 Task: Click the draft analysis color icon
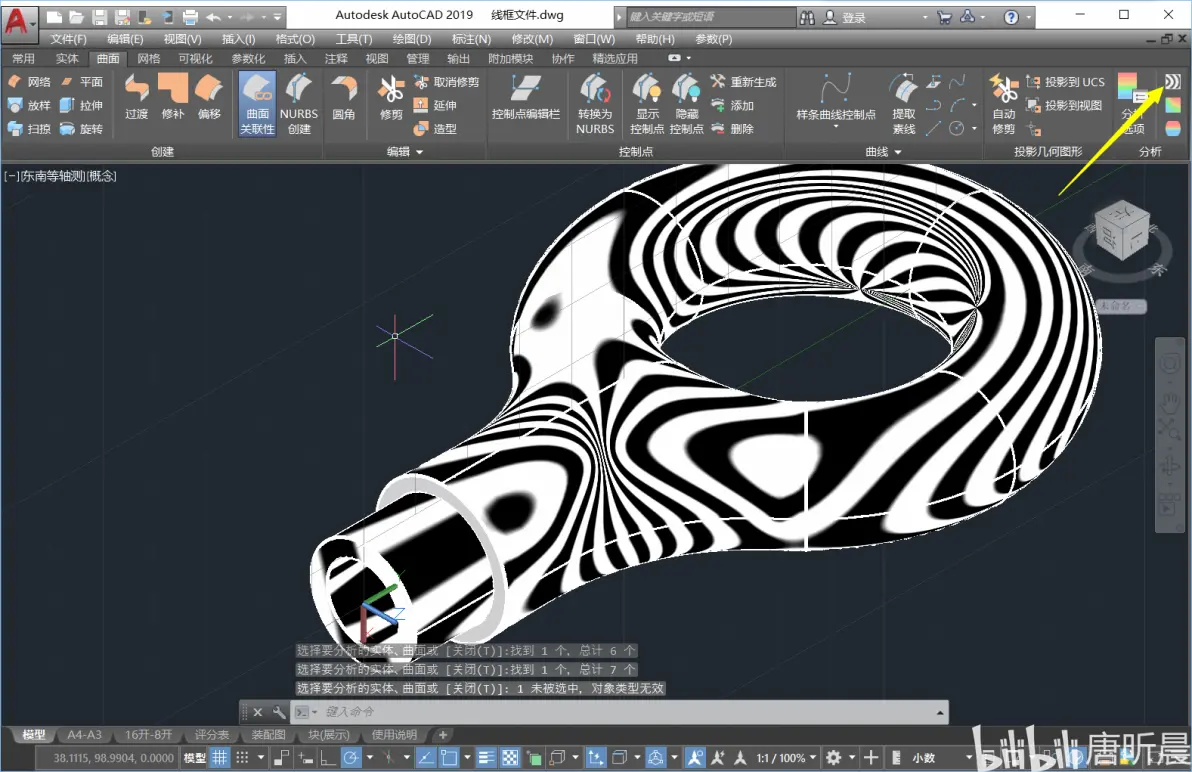[x=1173, y=128]
